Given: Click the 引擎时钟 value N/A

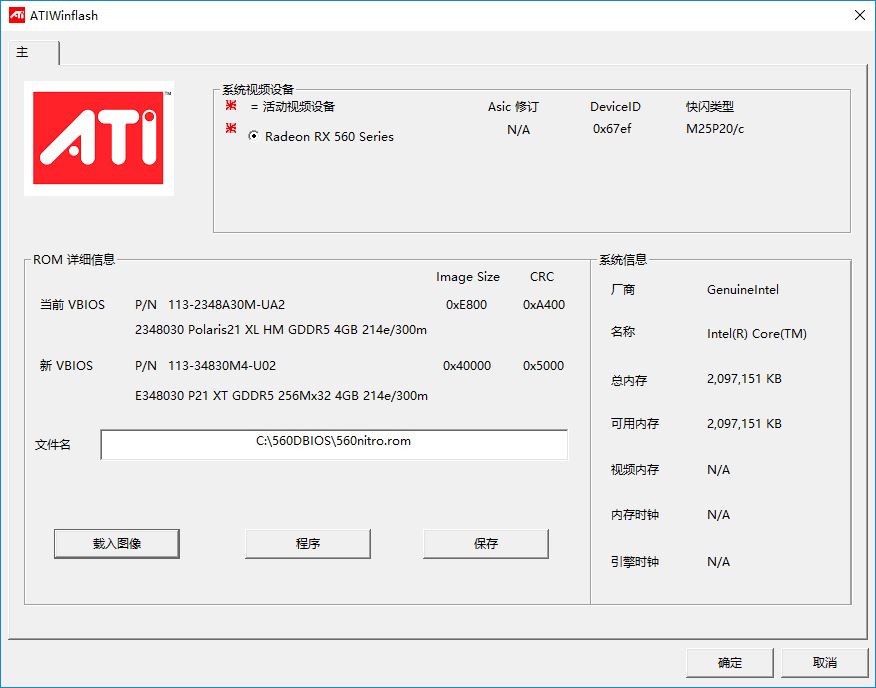Looking at the screenshot, I should (x=718, y=562).
